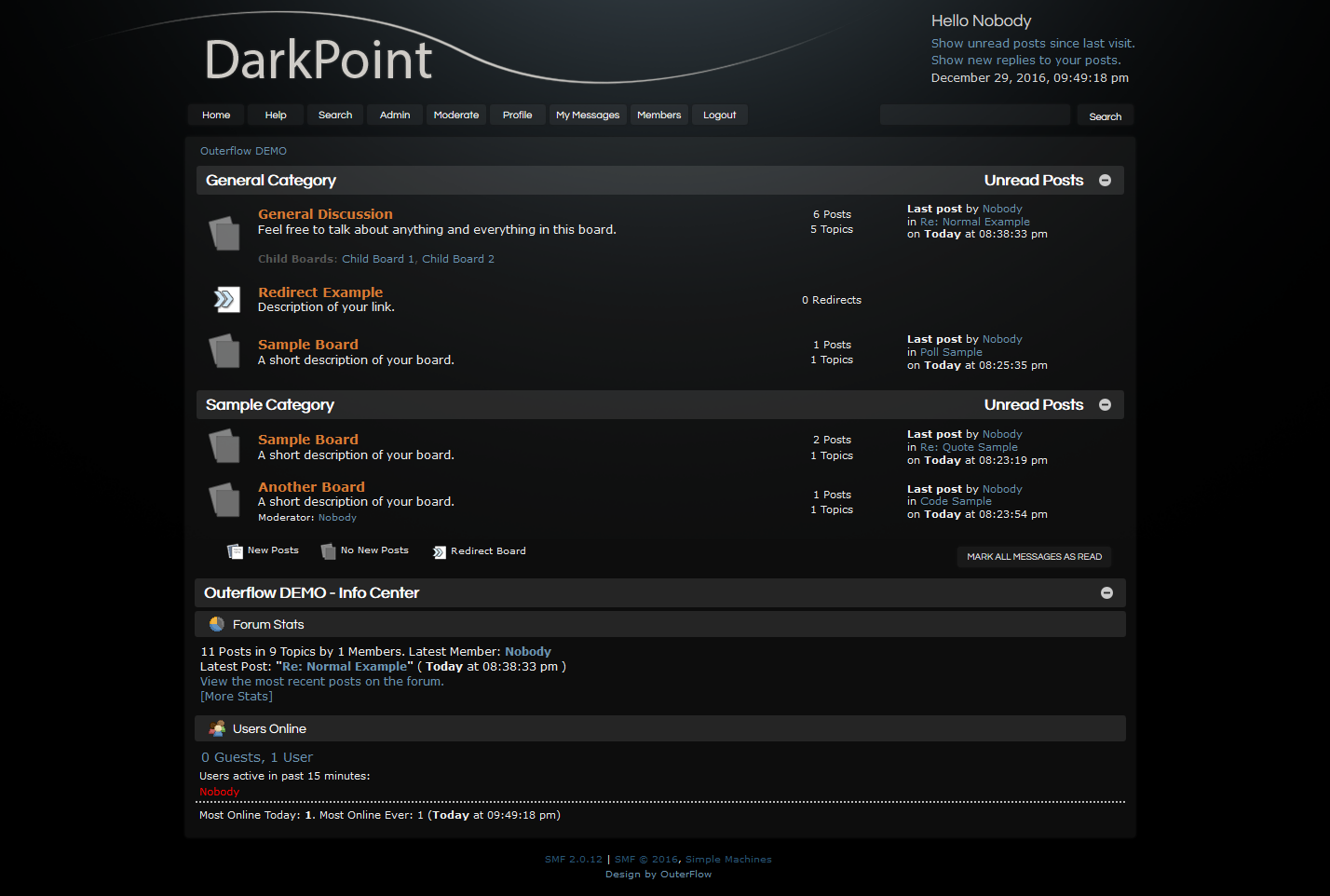Click Mark All Messages As Read button

point(1034,557)
